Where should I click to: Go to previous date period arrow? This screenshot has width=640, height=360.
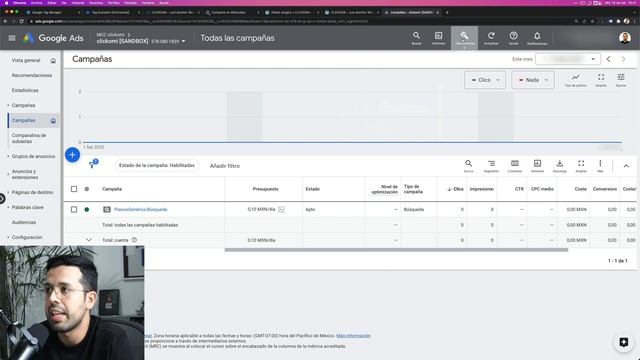[608, 59]
